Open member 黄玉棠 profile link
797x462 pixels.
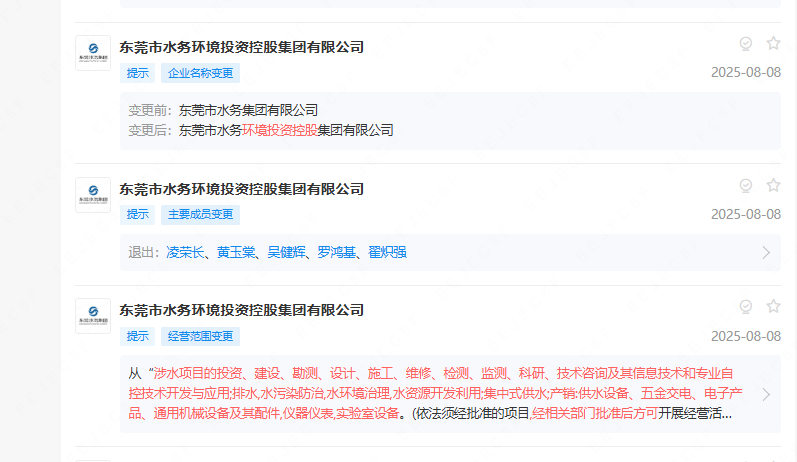pos(236,252)
